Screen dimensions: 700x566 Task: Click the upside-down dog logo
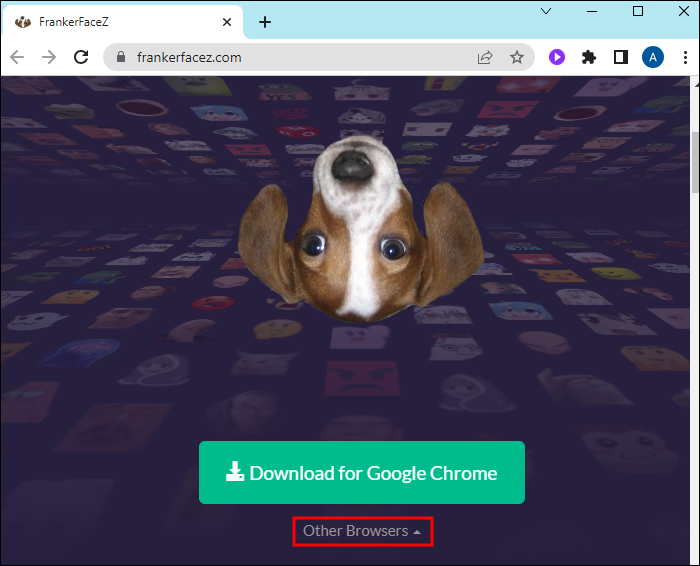(360, 229)
